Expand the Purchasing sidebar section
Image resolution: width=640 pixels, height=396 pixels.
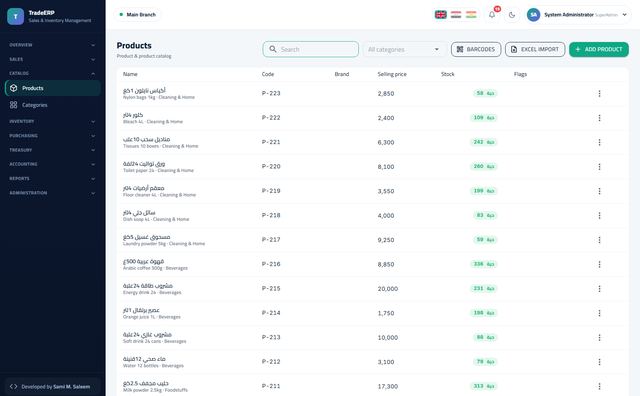click(52, 136)
